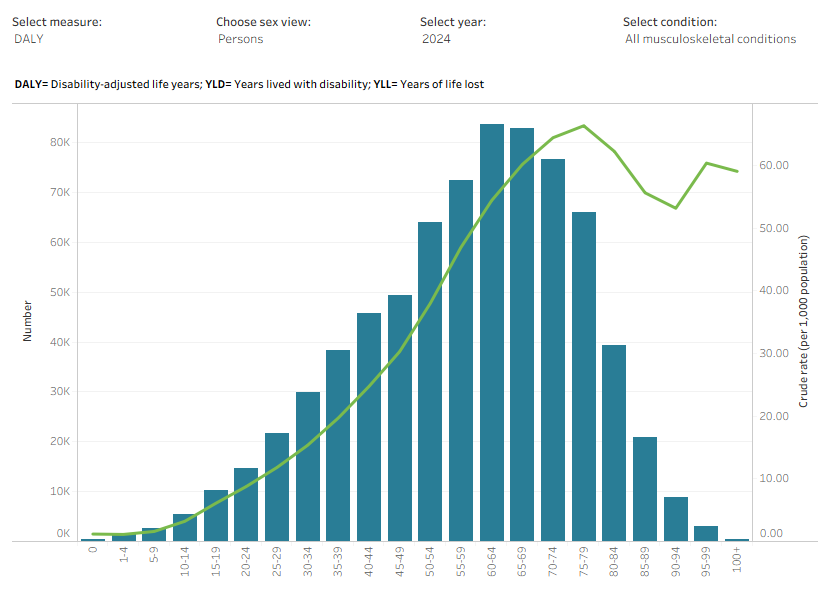Screen dimensions: 830x600
Task: Select the 35-39 age group bar
Action: click(x=338, y=446)
